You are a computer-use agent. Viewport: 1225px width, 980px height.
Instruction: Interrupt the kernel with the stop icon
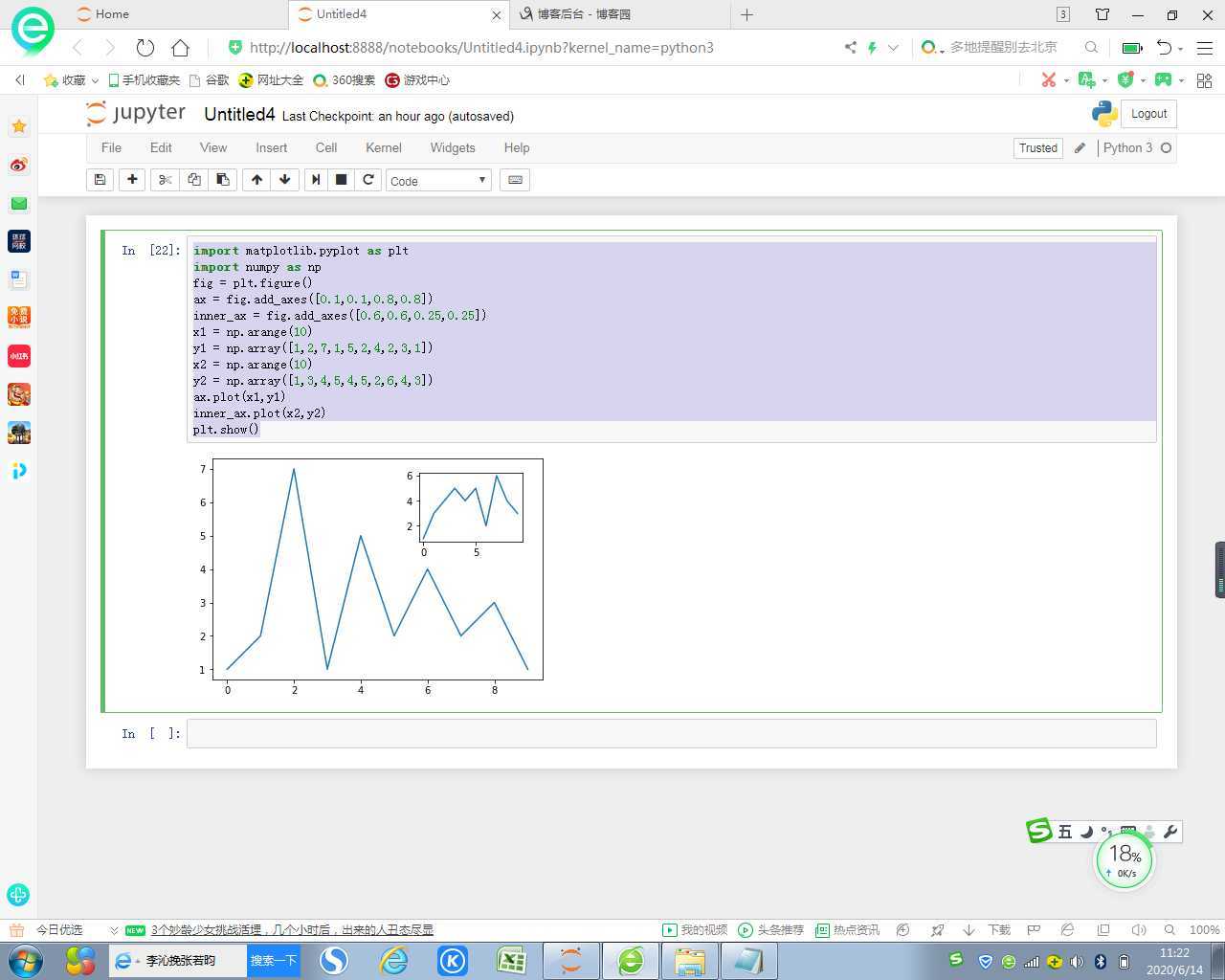[x=342, y=180]
